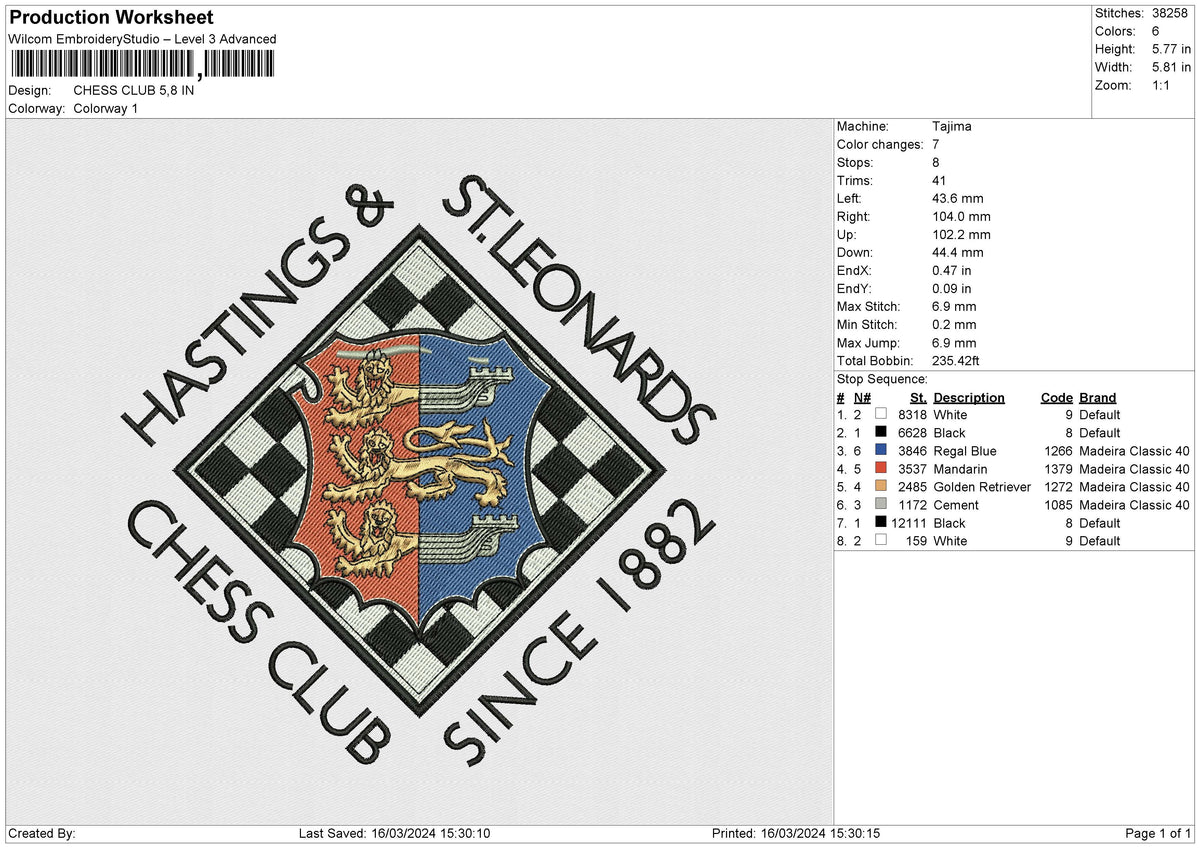Click the Machine value 'Tajima'
The height and width of the screenshot is (848, 1200).
point(952,126)
